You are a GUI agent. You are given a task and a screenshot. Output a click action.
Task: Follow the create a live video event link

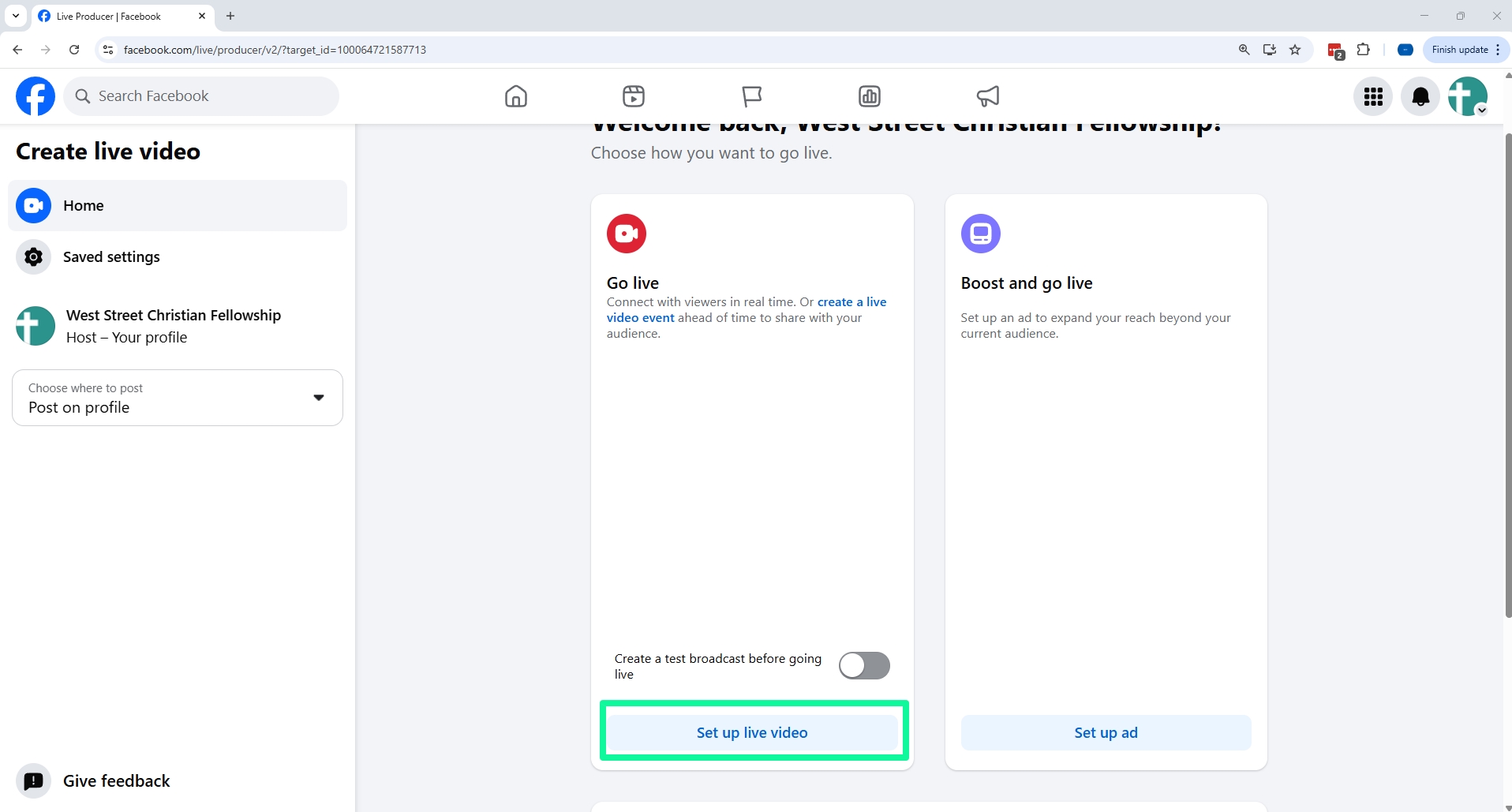pyautogui.click(x=747, y=310)
